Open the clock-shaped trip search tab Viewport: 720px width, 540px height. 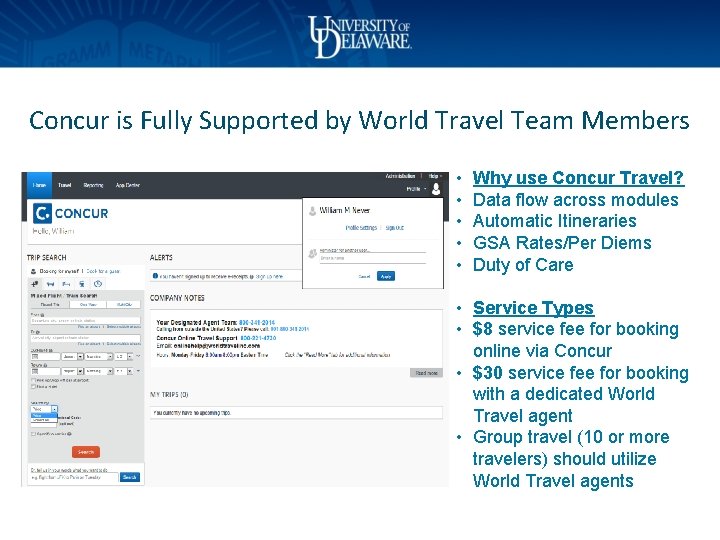[98, 284]
